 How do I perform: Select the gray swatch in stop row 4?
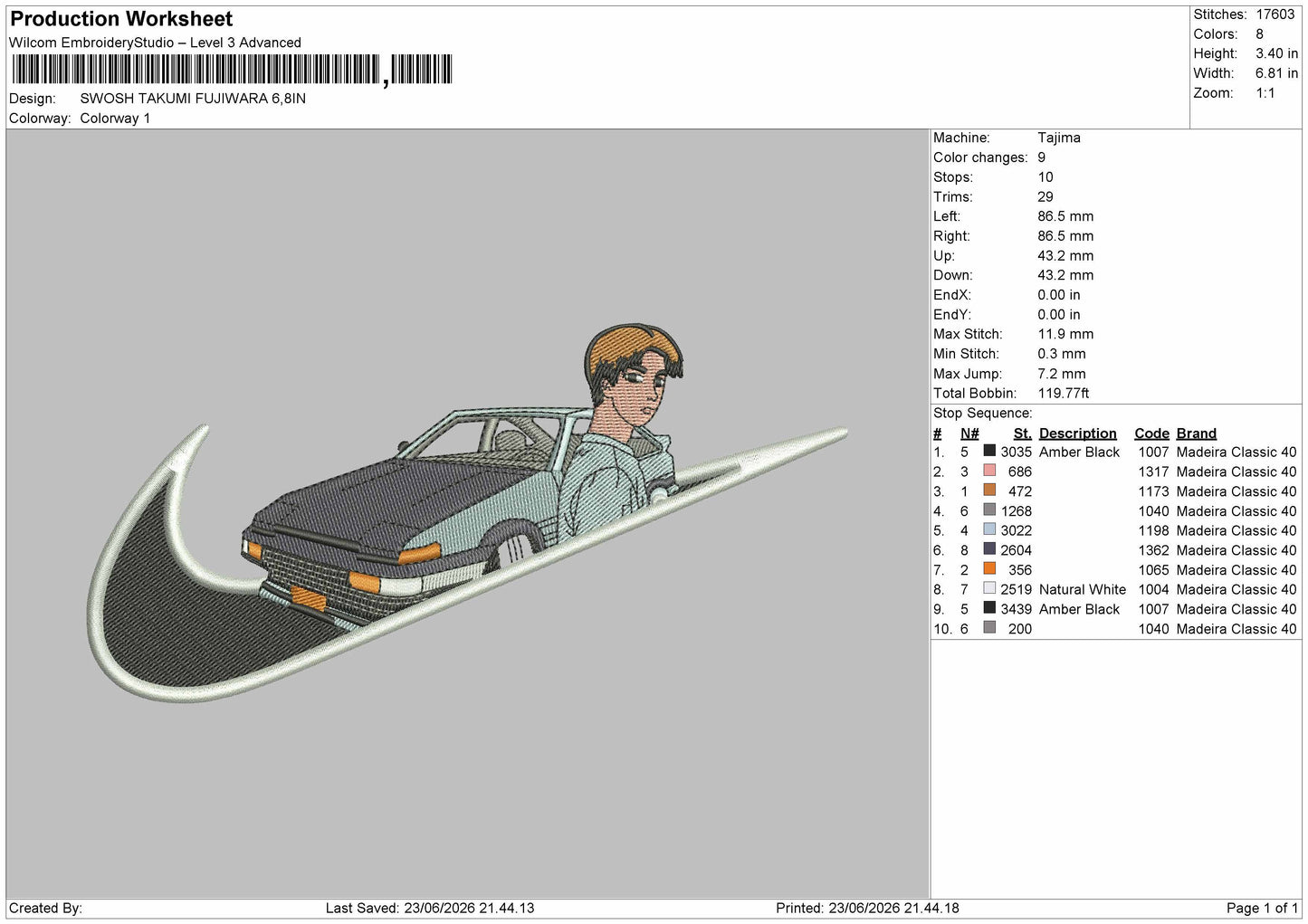(x=989, y=510)
